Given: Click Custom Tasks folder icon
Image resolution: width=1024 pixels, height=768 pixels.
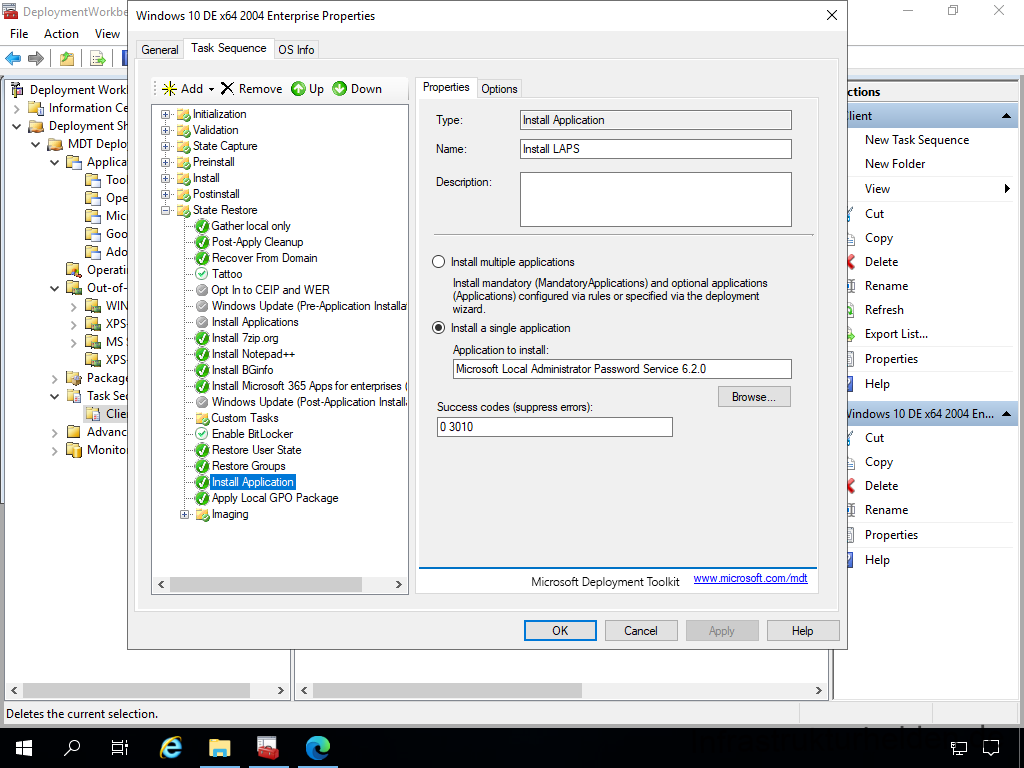Looking at the screenshot, I should click(x=202, y=419).
